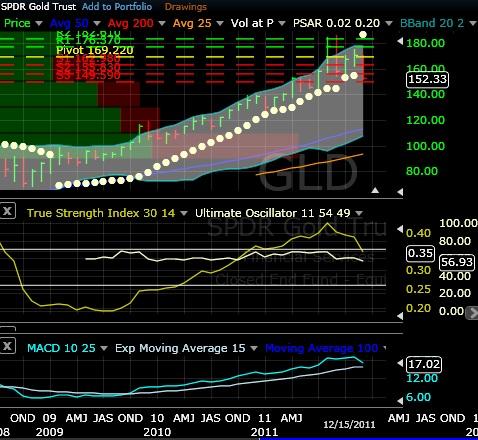Click the BBand 20 2 label

(432, 23)
